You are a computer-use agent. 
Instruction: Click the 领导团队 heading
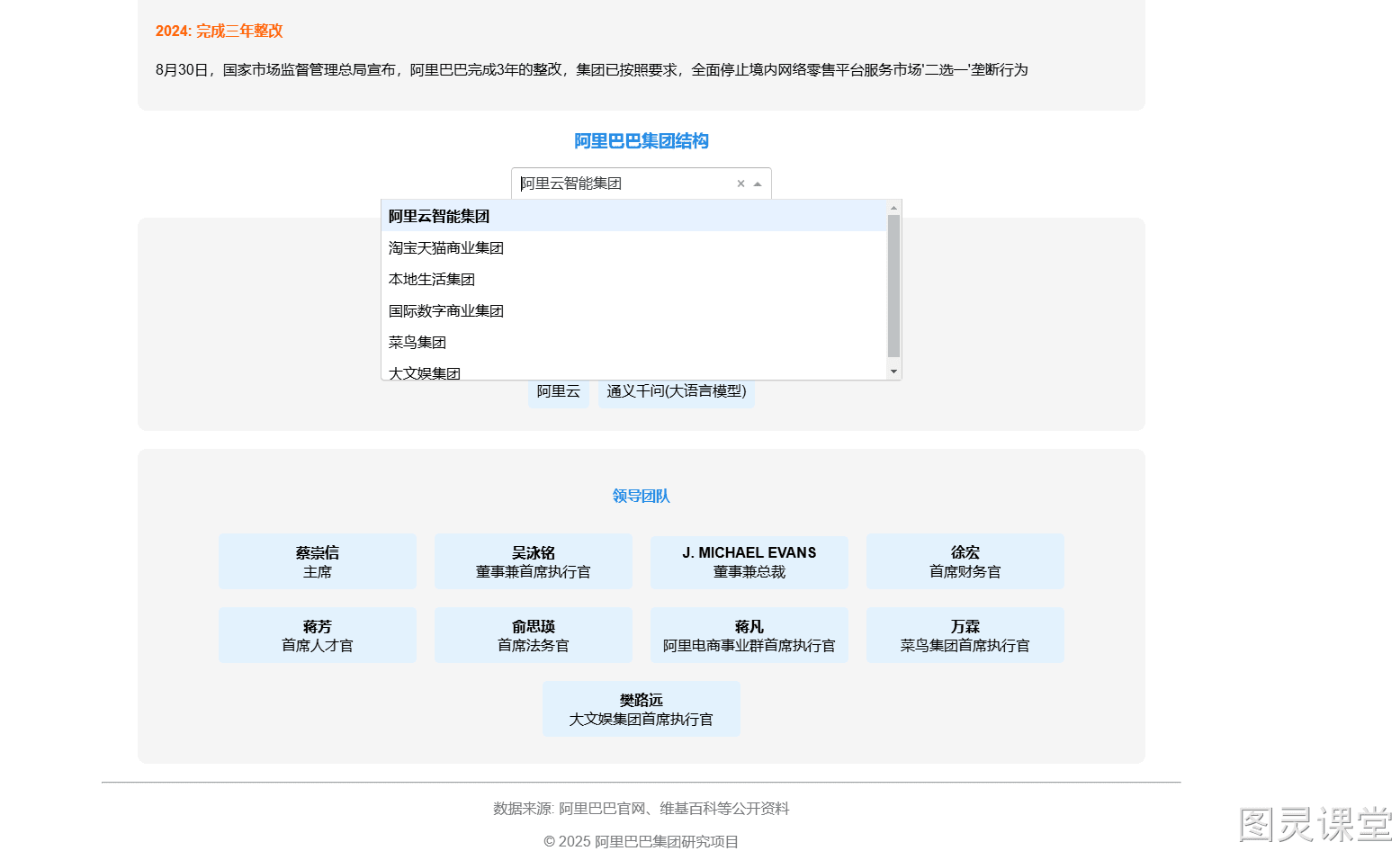642,497
